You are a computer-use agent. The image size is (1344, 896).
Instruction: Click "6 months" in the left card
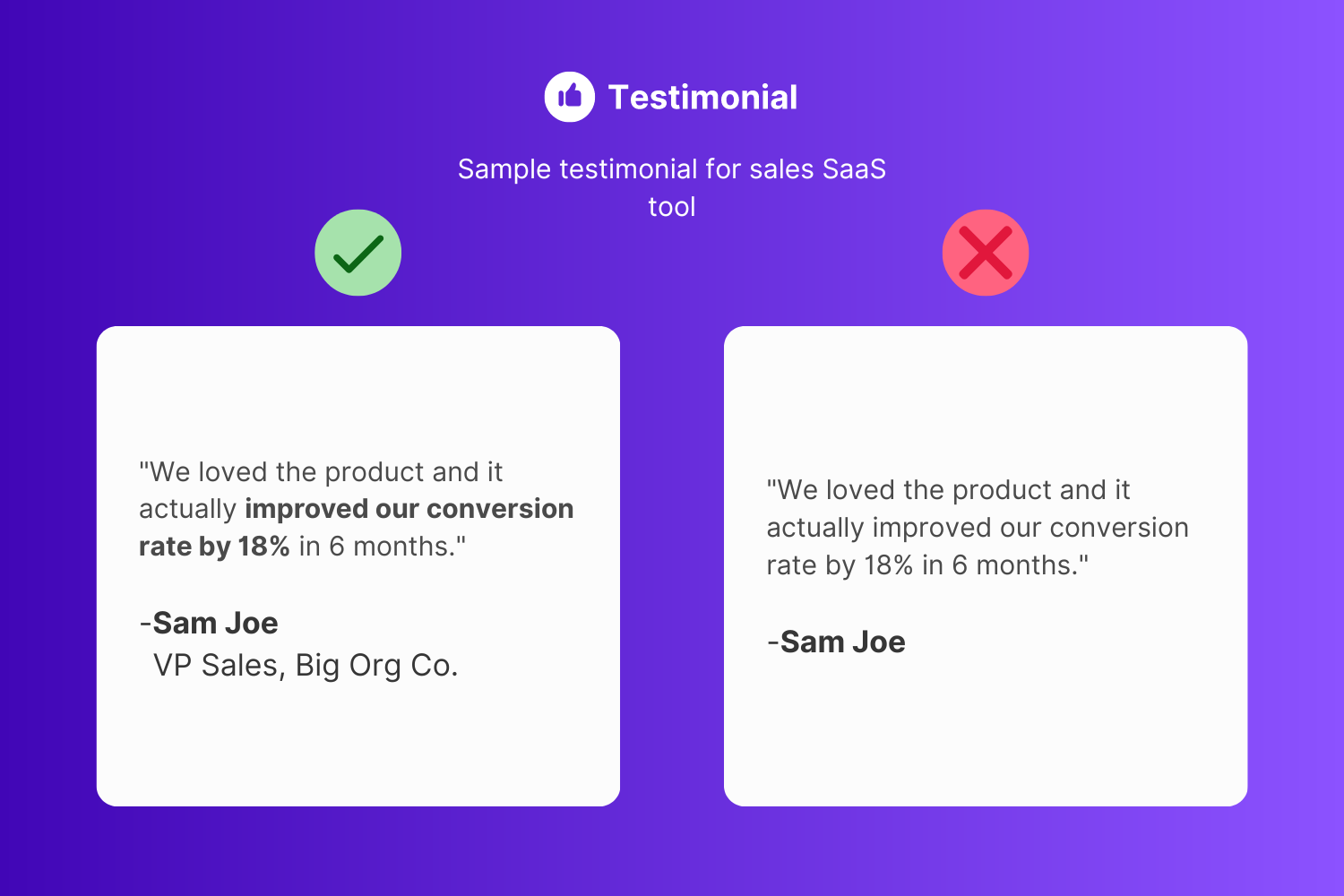(389, 547)
